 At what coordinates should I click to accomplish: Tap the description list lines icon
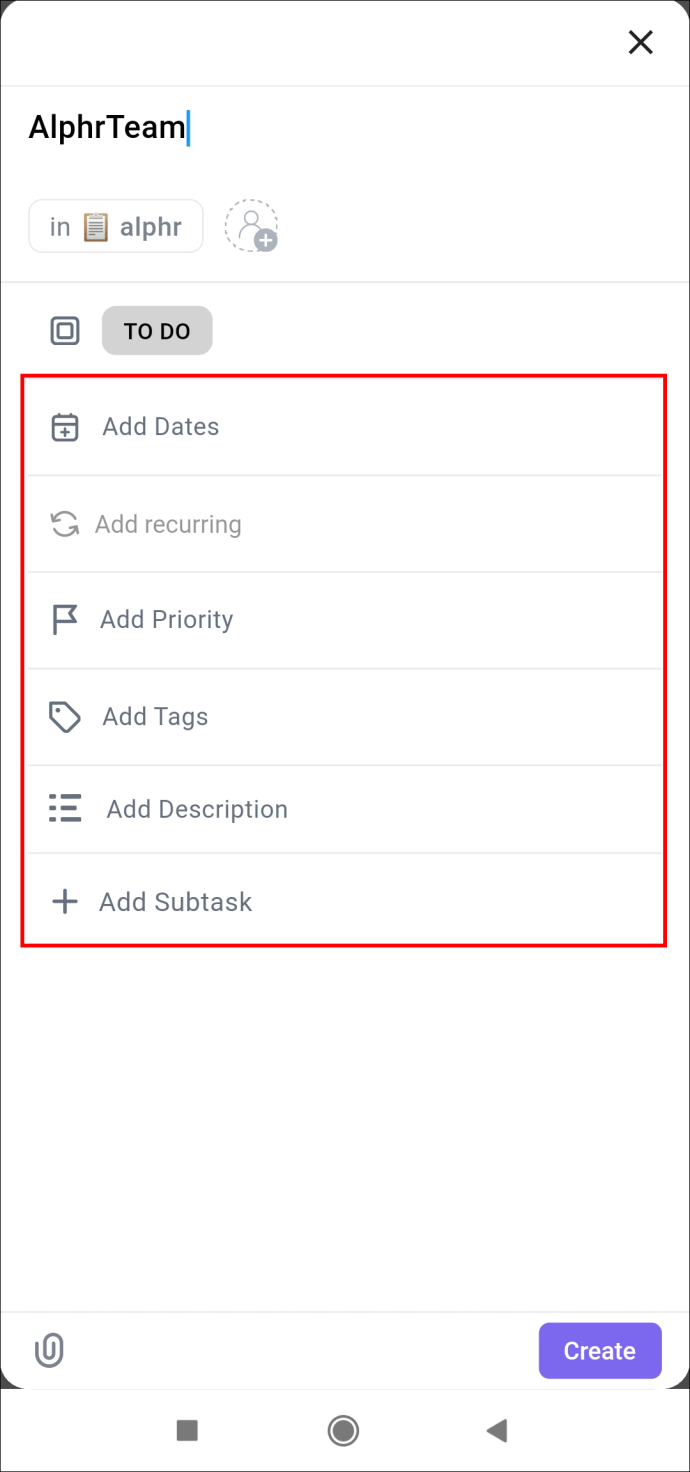tap(65, 809)
